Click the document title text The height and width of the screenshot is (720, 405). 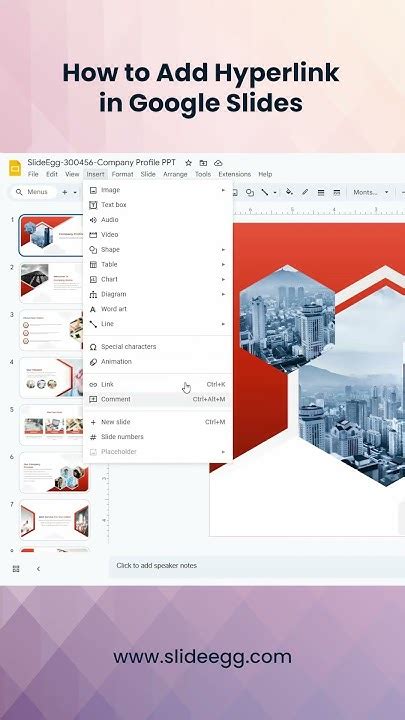pos(101,163)
